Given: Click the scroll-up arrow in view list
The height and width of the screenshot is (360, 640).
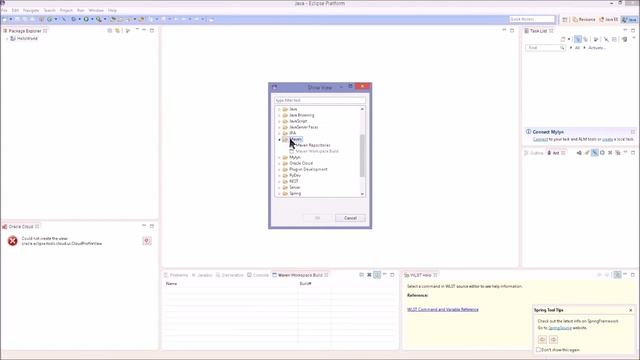Looking at the screenshot, I should [x=362, y=109].
